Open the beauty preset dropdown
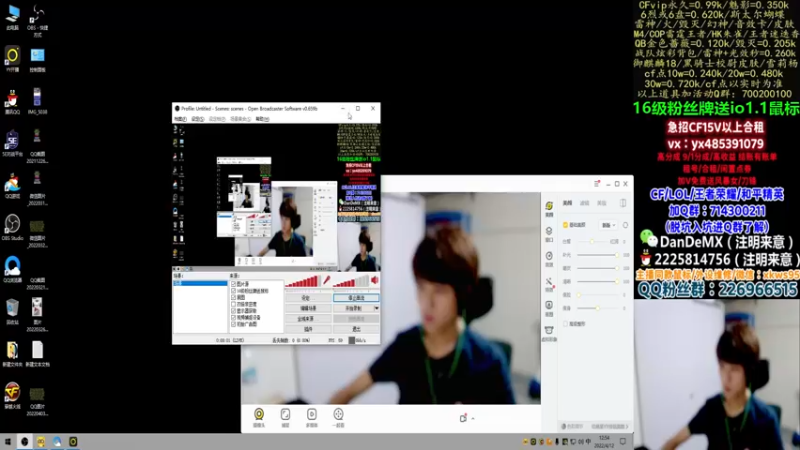Viewport: 800px width, 450px height. tap(609, 225)
